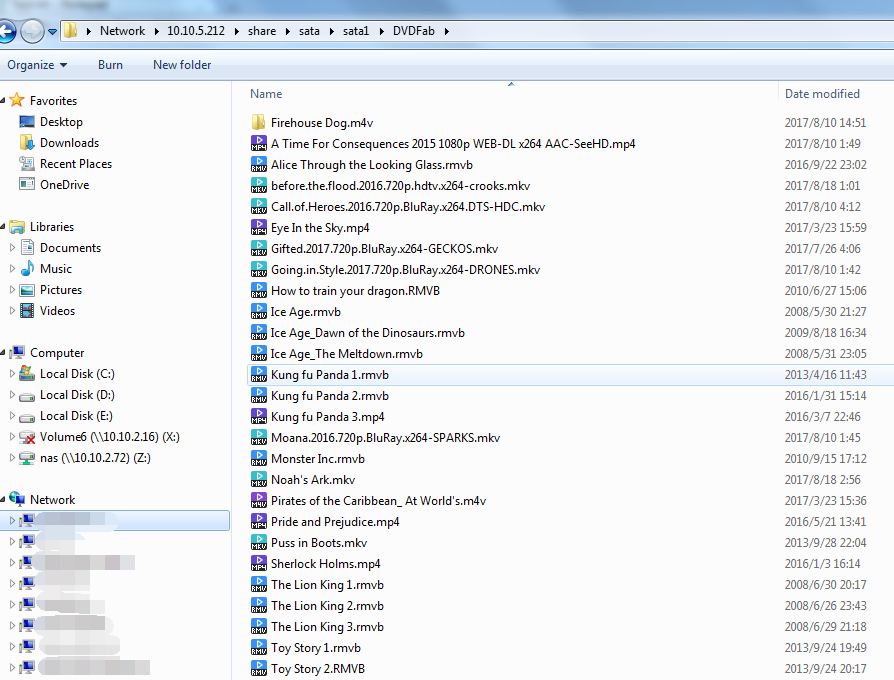Expand the Music library node
This screenshot has width=894, height=680.
point(12,268)
